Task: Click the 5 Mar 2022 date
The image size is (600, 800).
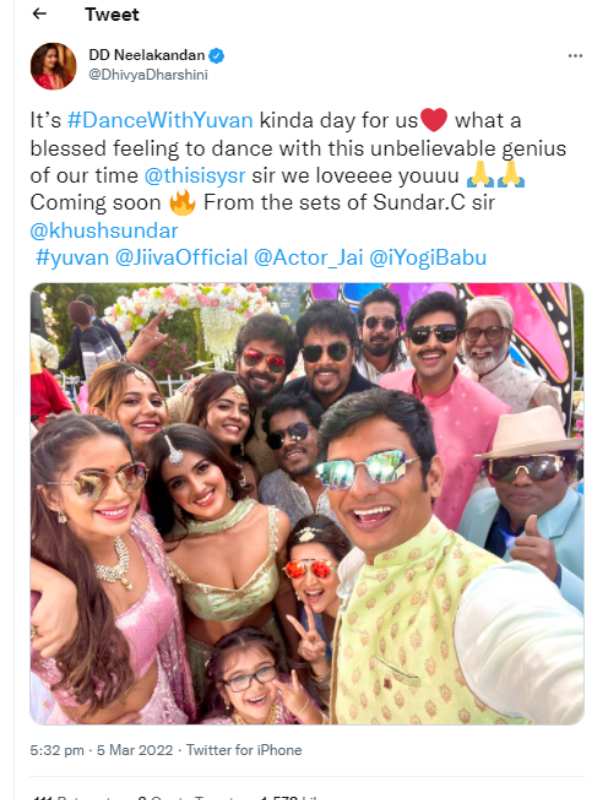Action: point(135,750)
